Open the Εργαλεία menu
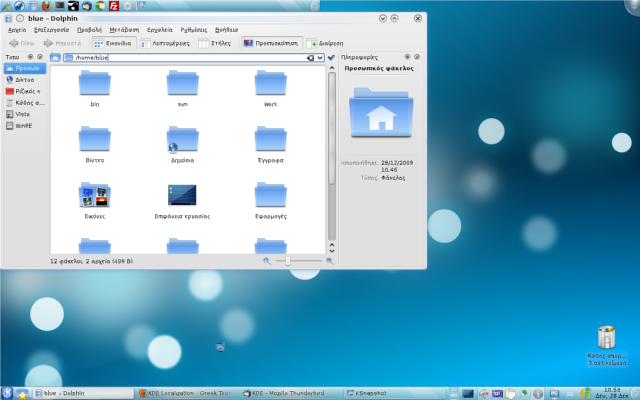The image size is (640, 400). click(160, 30)
